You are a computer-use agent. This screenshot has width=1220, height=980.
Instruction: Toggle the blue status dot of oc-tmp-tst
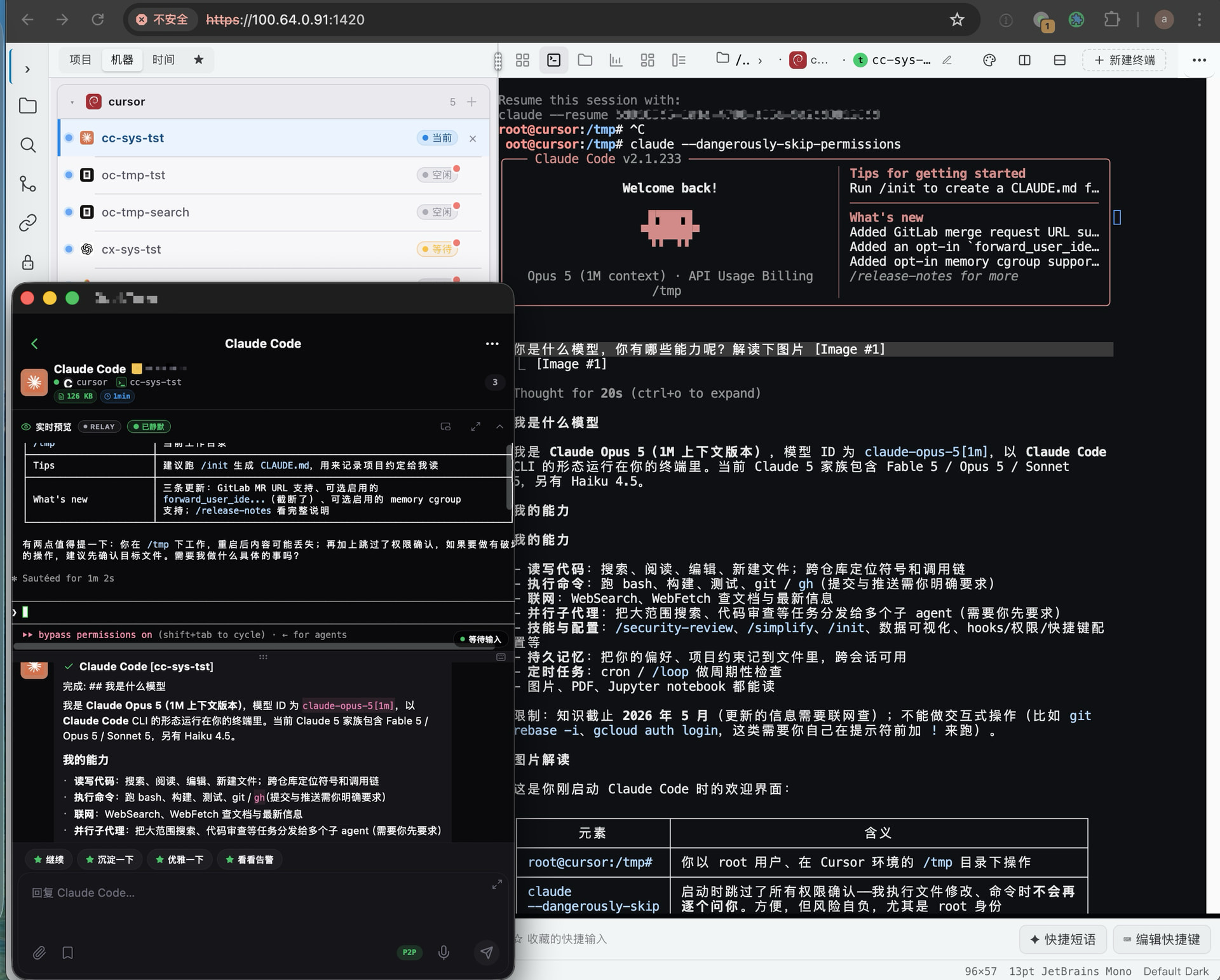point(69,175)
